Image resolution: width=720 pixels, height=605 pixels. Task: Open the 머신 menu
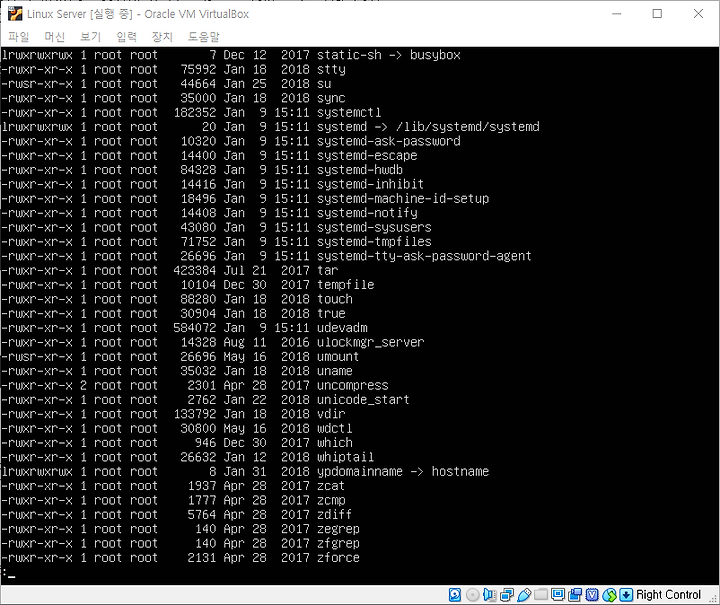click(54, 37)
